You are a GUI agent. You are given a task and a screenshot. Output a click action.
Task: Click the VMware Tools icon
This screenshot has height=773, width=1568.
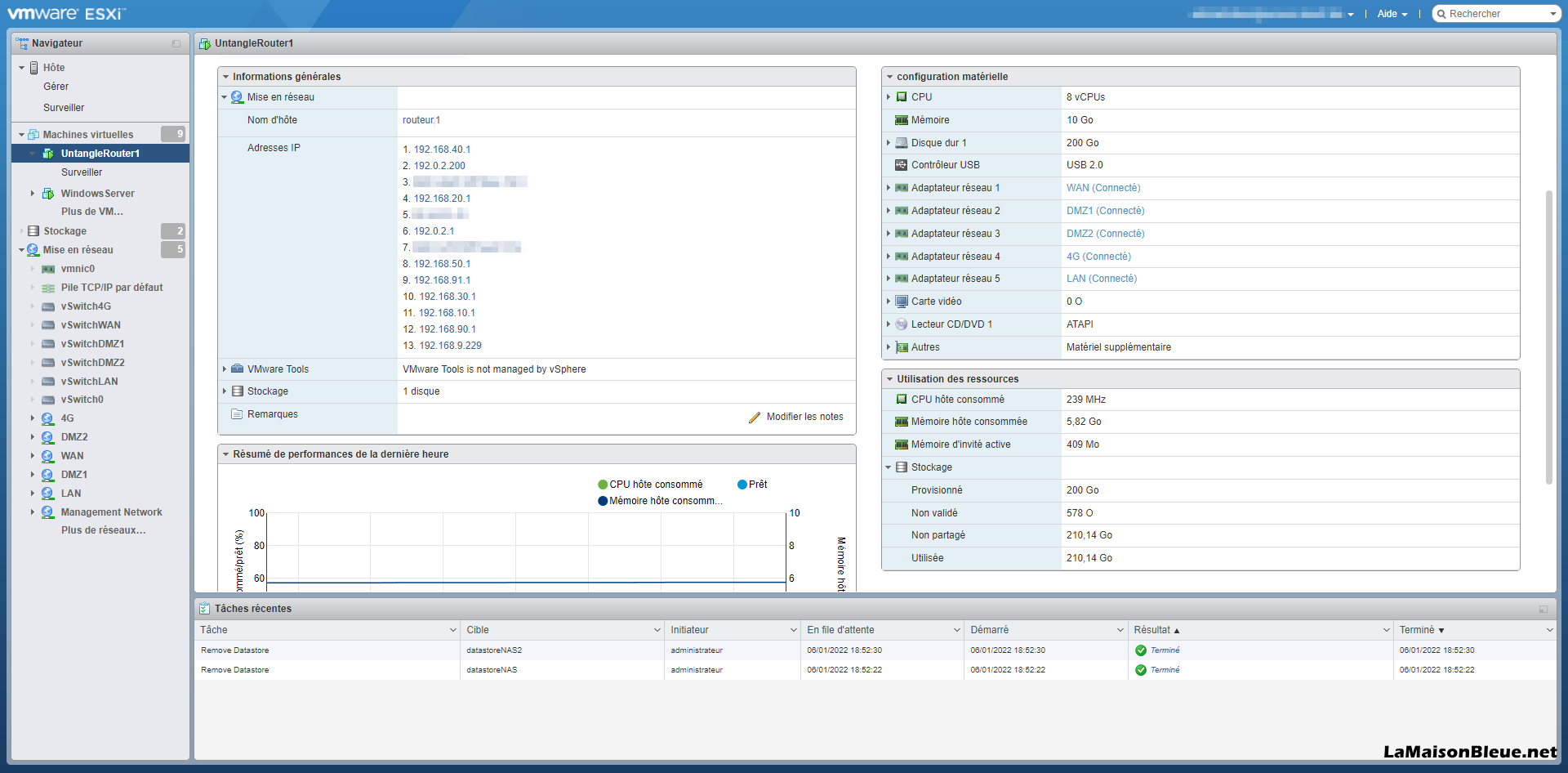pyautogui.click(x=237, y=369)
